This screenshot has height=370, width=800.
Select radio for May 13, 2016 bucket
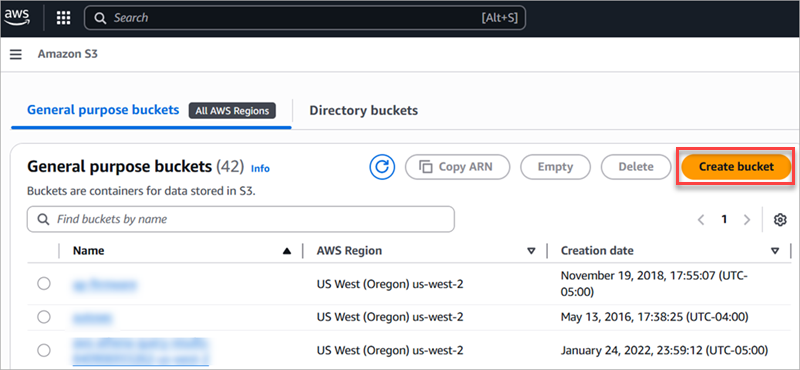pyautogui.click(x=44, y=317)
